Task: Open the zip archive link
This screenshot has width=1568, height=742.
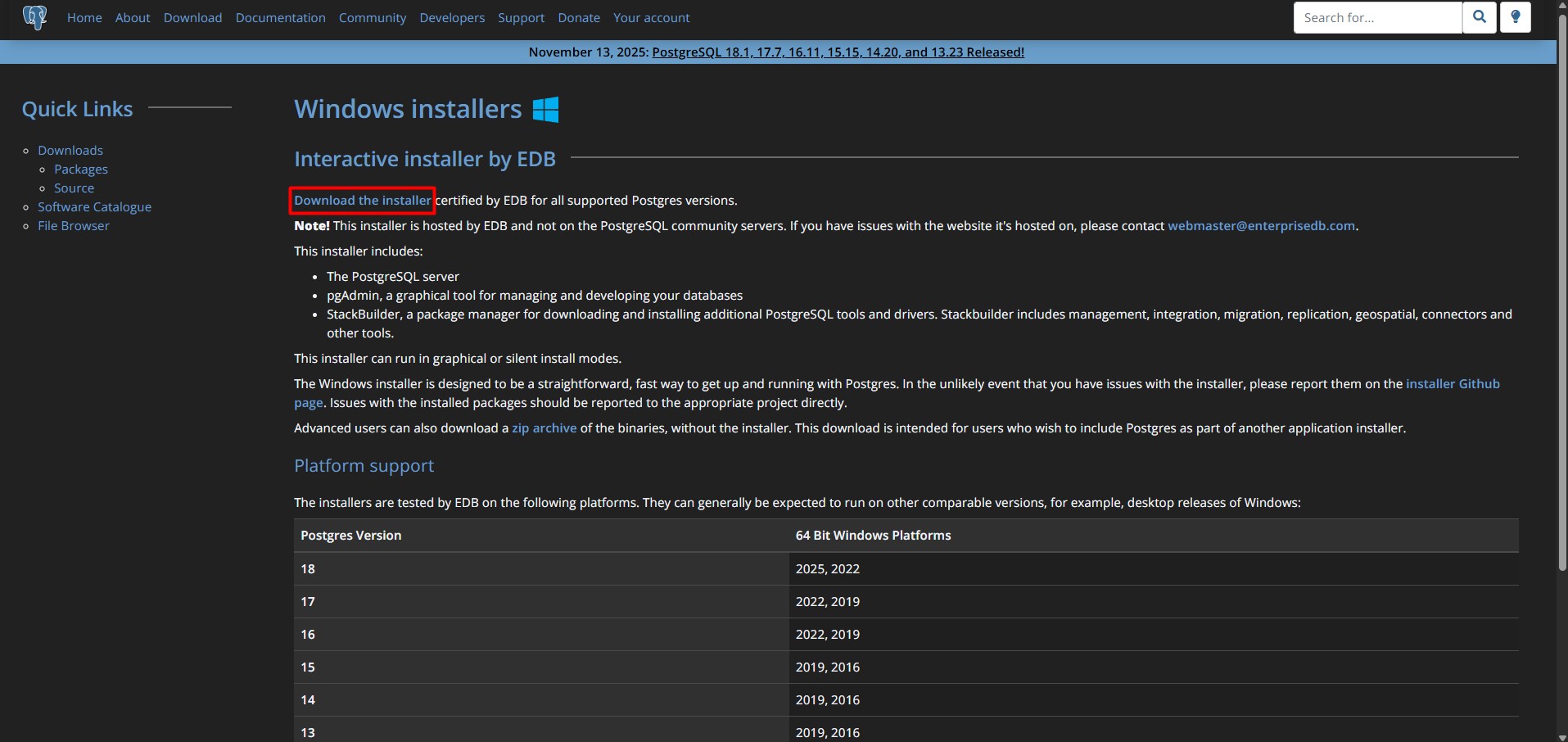Action: (544, 428)
